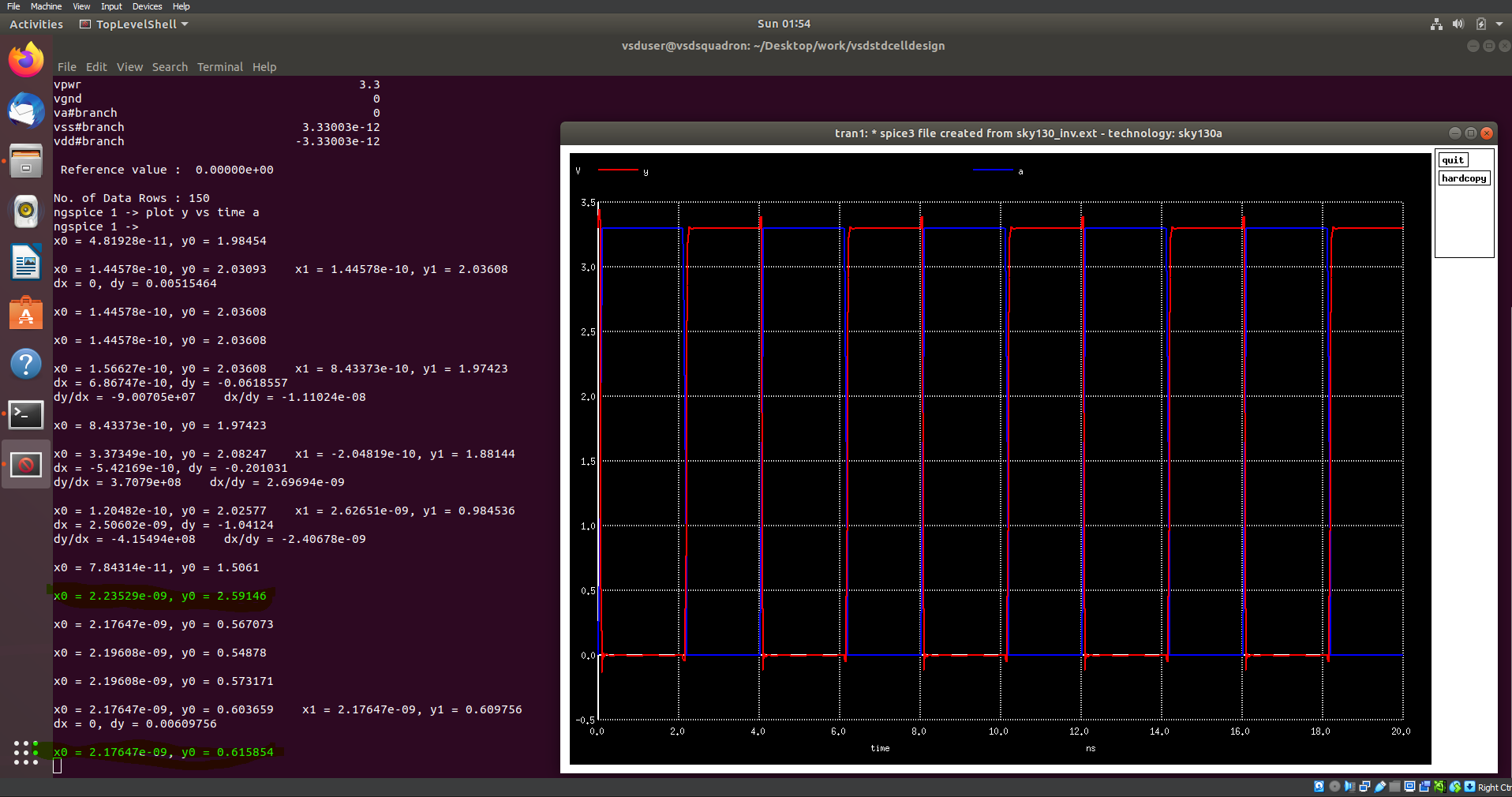Open the Sun 01:54 clock calendar panel
The image size is (1512, 797).
(x=783, y=24)
